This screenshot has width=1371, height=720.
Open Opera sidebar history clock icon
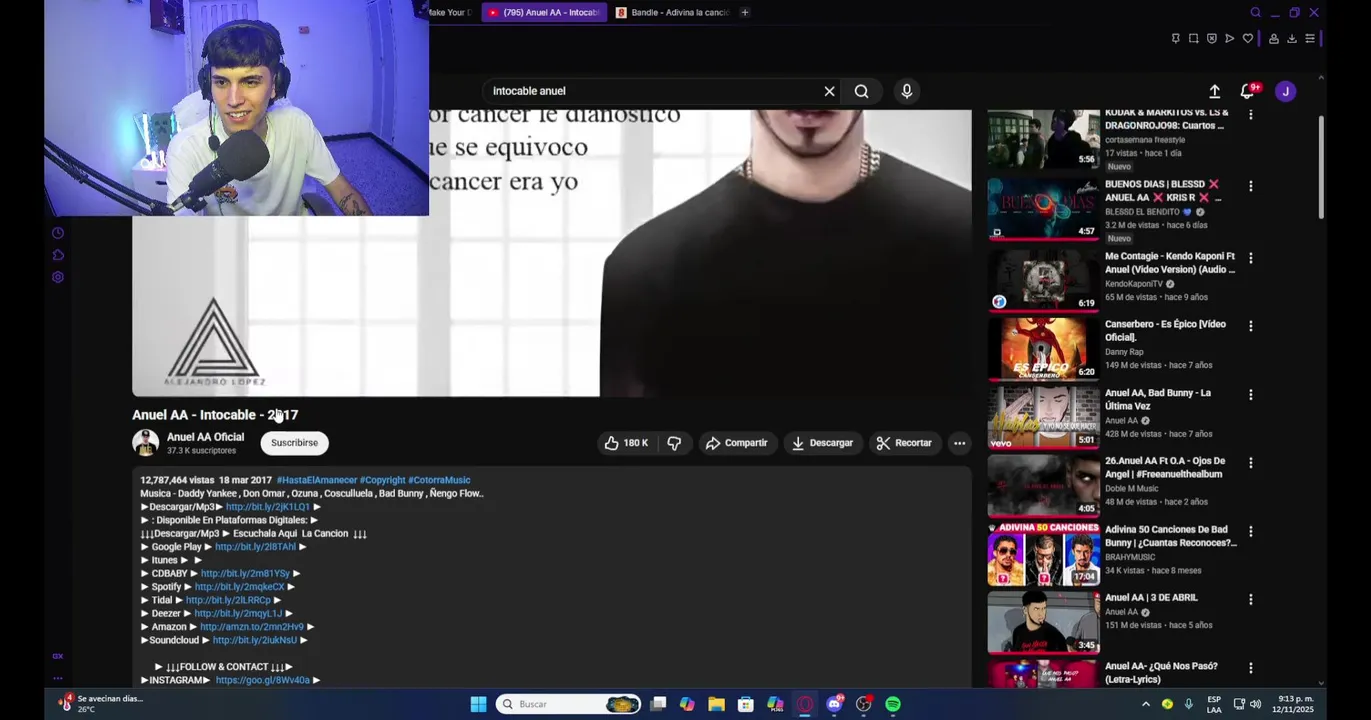tap(58, 233)
